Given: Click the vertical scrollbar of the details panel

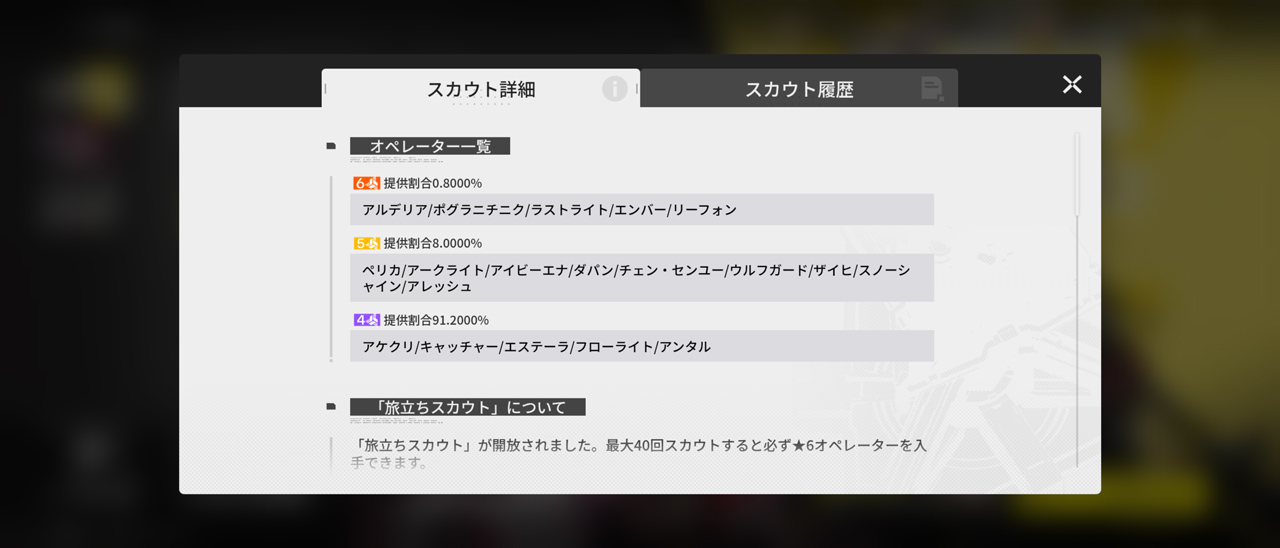Looking at the screenshot, I should click(1077, 175).
